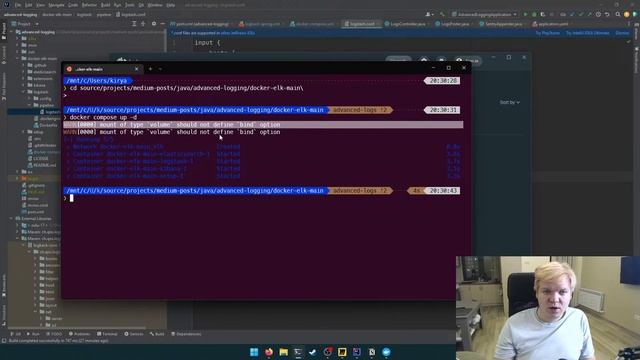Open the Dependencies tool window

tap(186, 334)
